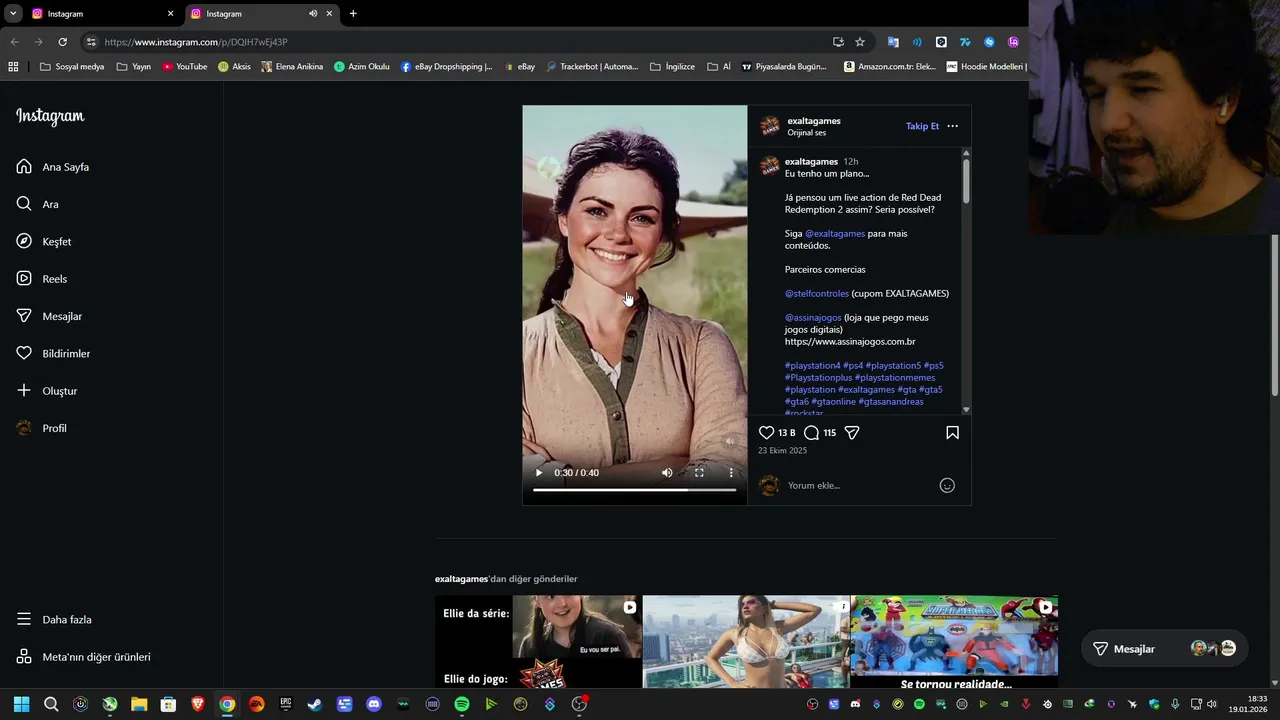Open the bikini woman post thumbnail
Screen dimensions: 1280x720
coord(746,642)
